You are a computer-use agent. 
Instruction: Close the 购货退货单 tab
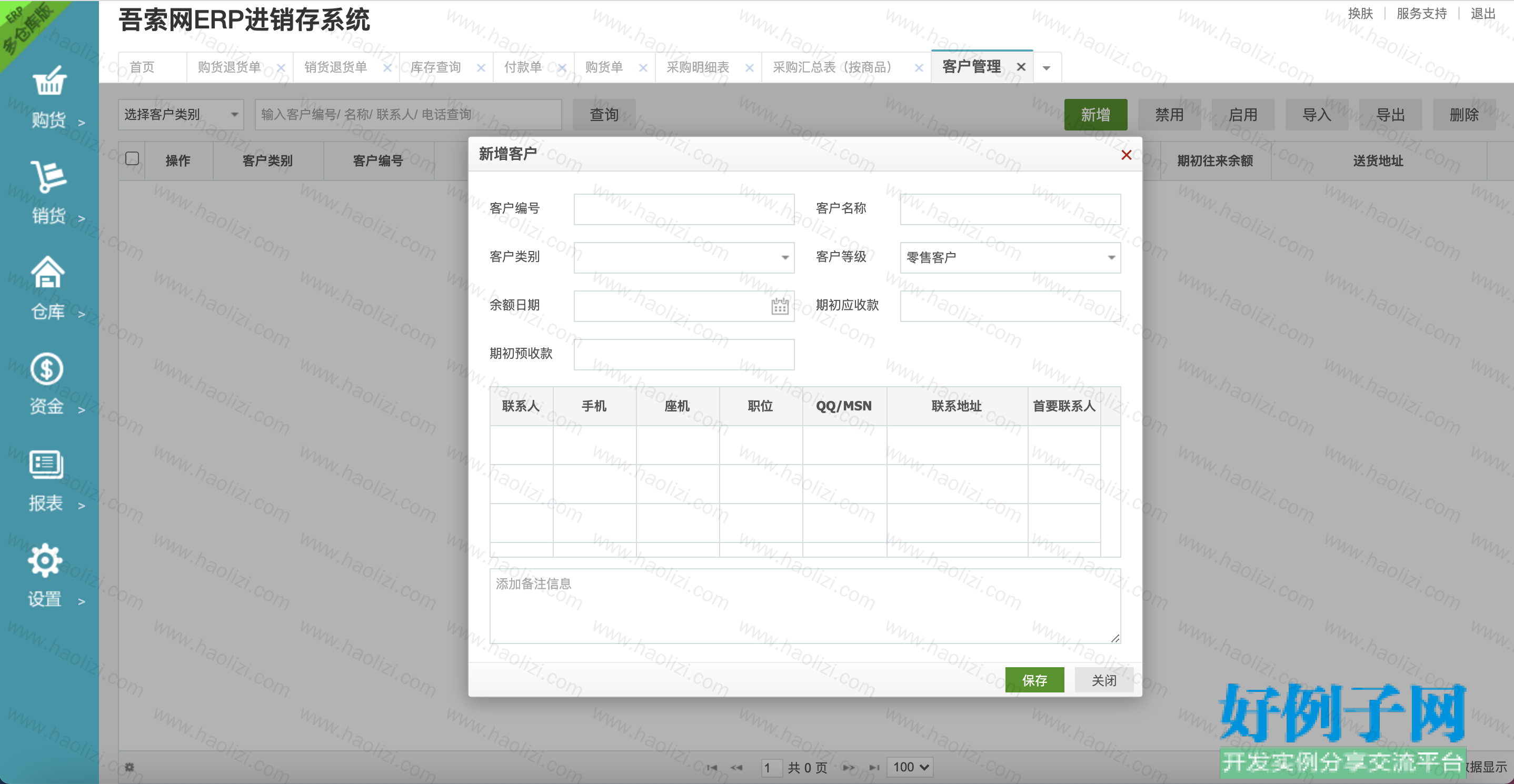pos(281,67)
